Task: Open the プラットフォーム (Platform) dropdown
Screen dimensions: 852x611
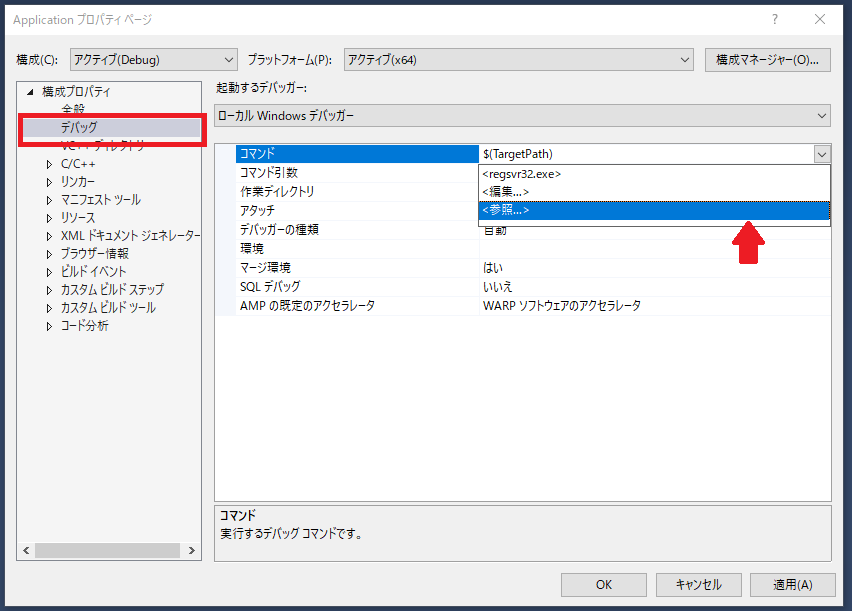Action: point(518,60)
